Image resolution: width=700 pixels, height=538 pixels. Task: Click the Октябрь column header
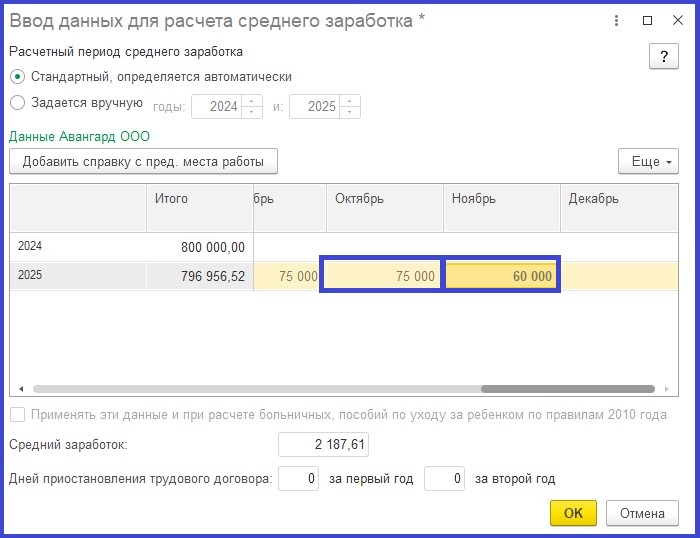(x=382, y=199)
